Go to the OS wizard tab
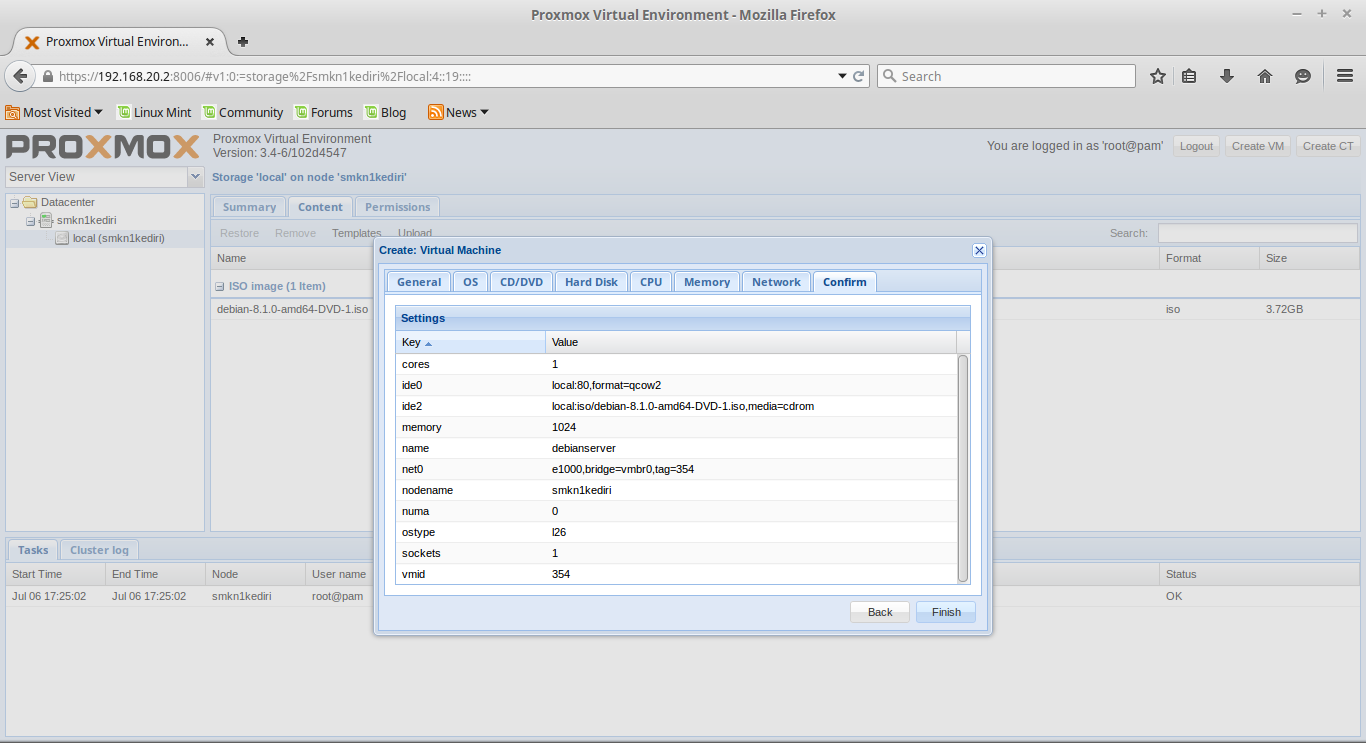1366x743 pixels. tap(470, 282)
